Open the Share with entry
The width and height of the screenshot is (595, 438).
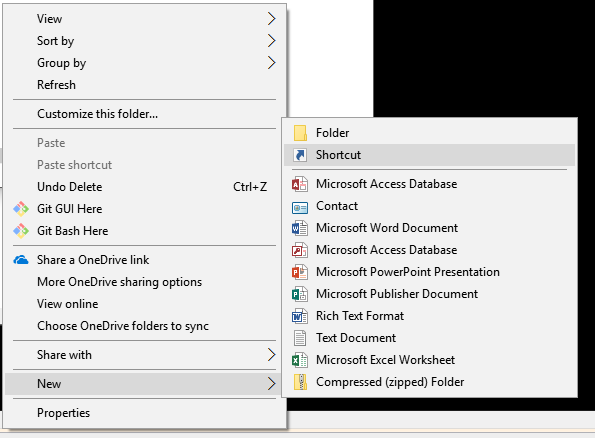tap(145, 354)
